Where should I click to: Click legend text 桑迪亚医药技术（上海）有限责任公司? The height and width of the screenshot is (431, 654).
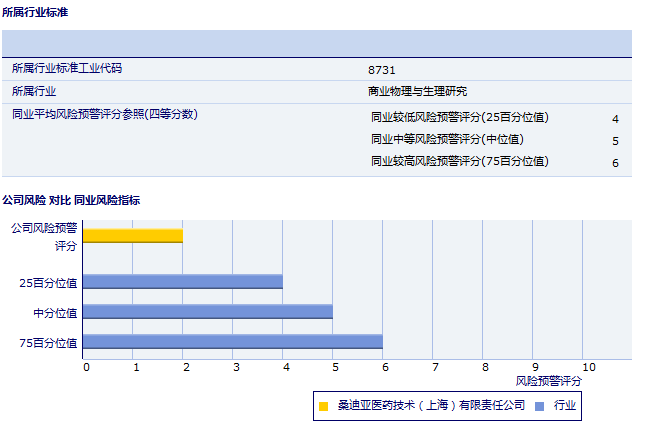tap(431, 405)
